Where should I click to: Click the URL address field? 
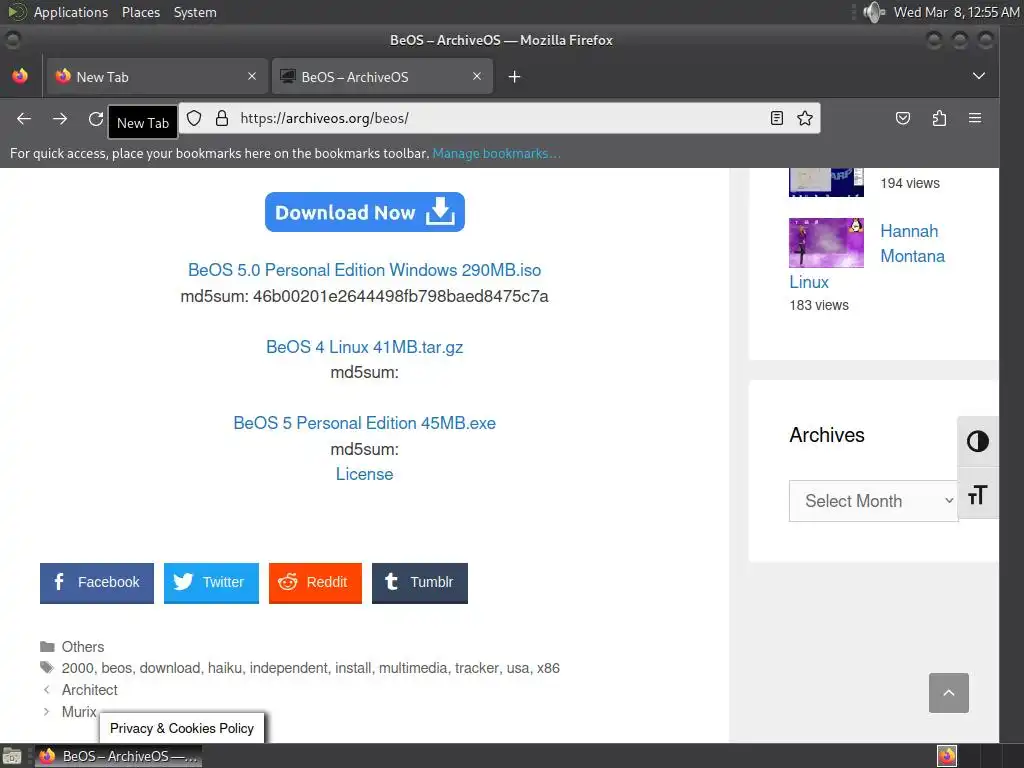coord(500,118)
